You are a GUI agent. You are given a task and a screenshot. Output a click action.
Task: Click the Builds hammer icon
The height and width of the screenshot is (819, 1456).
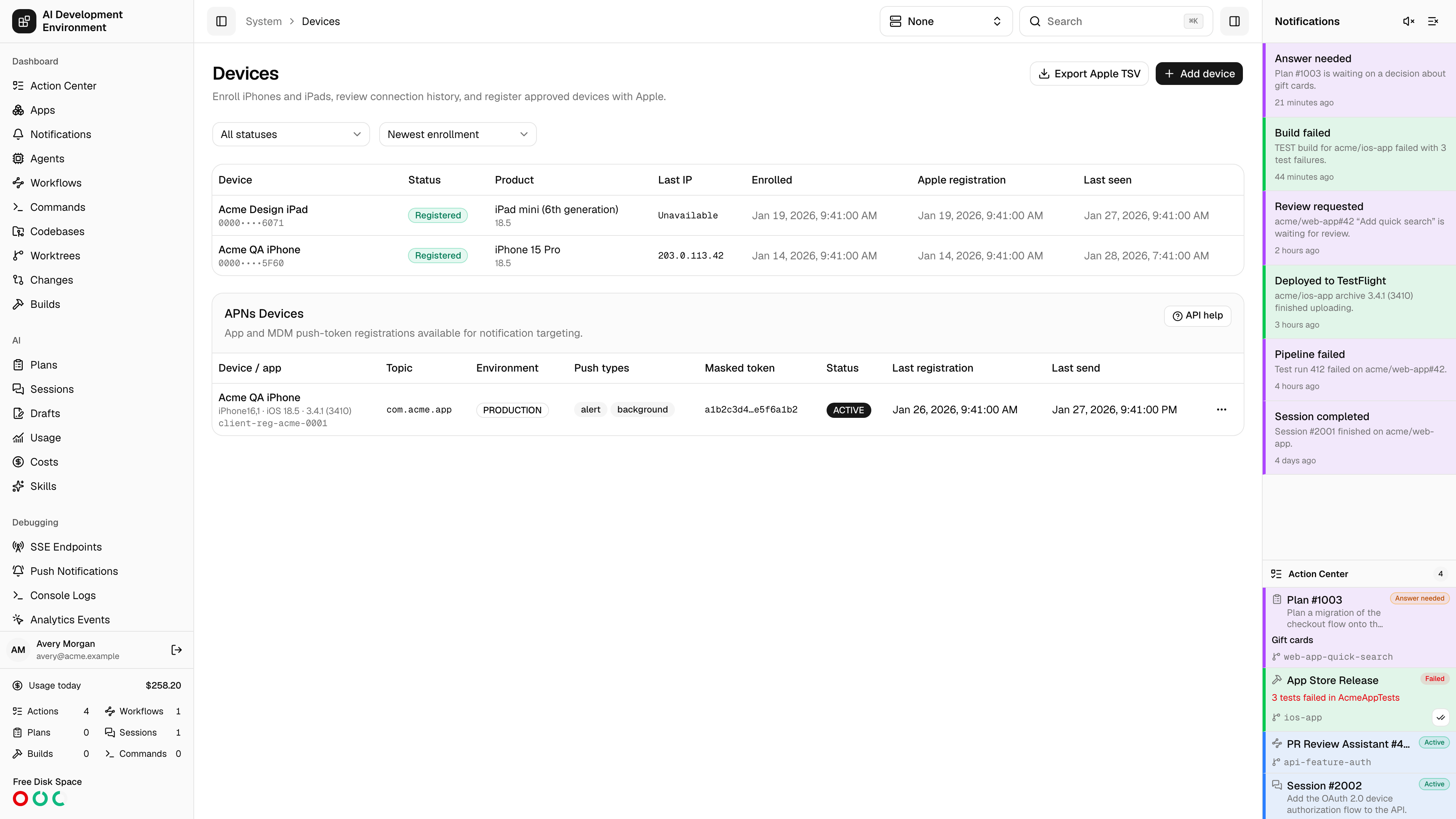click(x=18, y=304)
